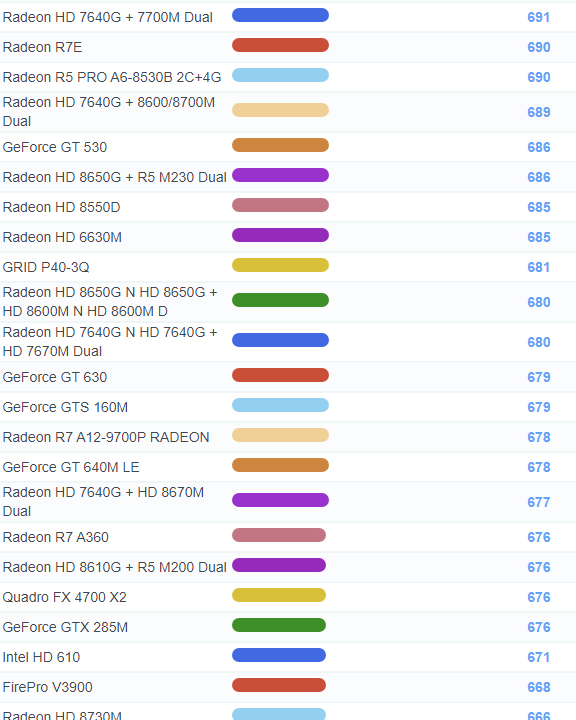Open the Intel HD 610 name
Screen dimensions: 576x720
(41, 658)
